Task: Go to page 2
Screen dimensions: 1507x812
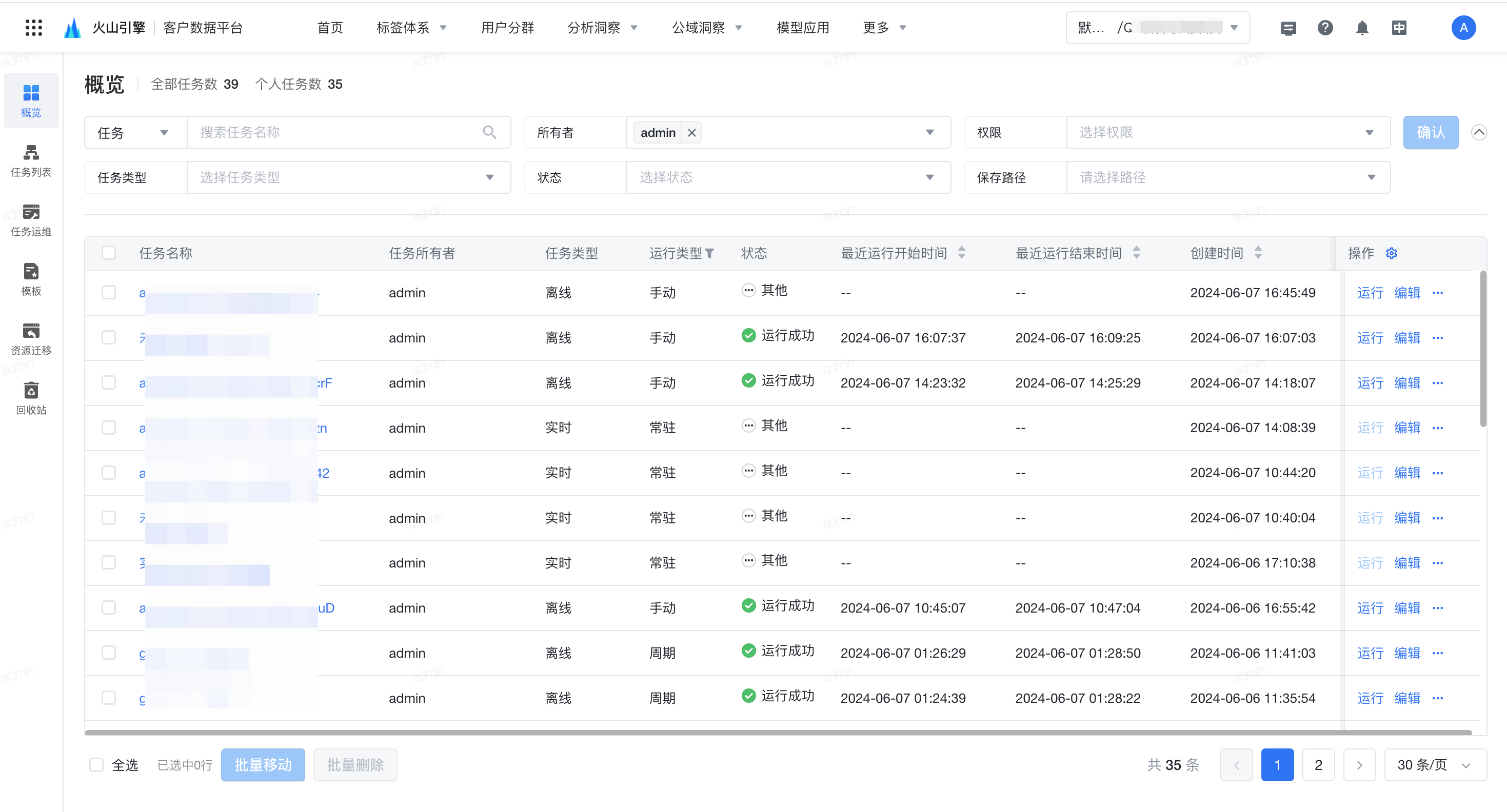Action: [x=1318, y=765]
